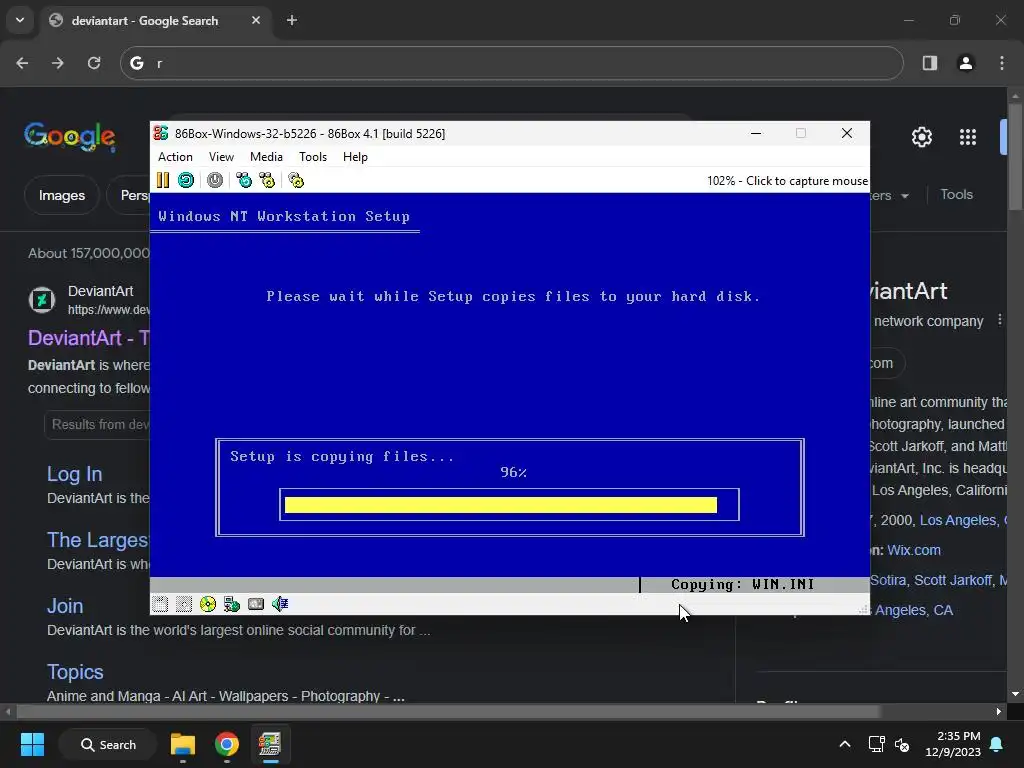
Task: Open 86Box Media menu
Action: point(266,157)
